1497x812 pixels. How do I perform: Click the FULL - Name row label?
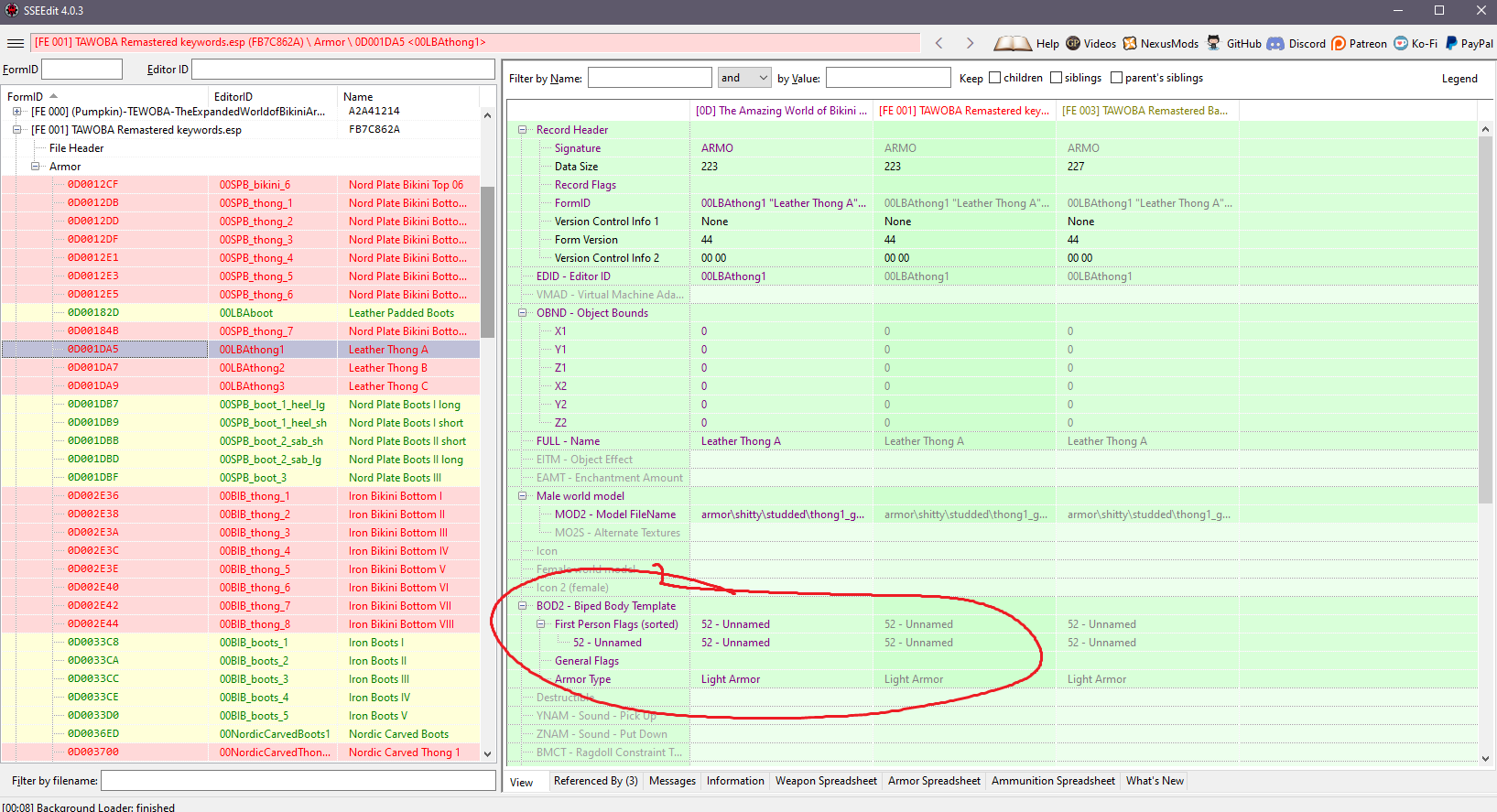coord(568,441)
